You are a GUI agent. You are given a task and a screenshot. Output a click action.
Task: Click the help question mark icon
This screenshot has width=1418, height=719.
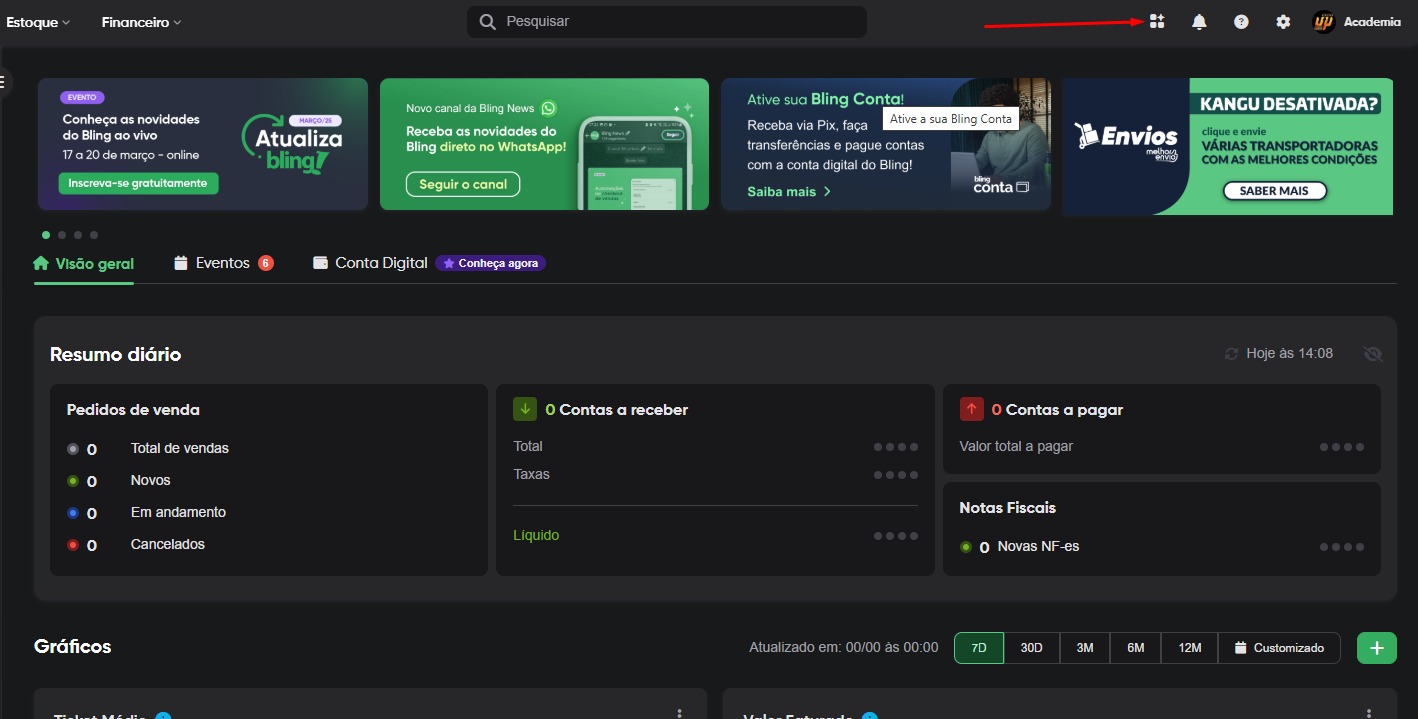tap(1241, 22)
